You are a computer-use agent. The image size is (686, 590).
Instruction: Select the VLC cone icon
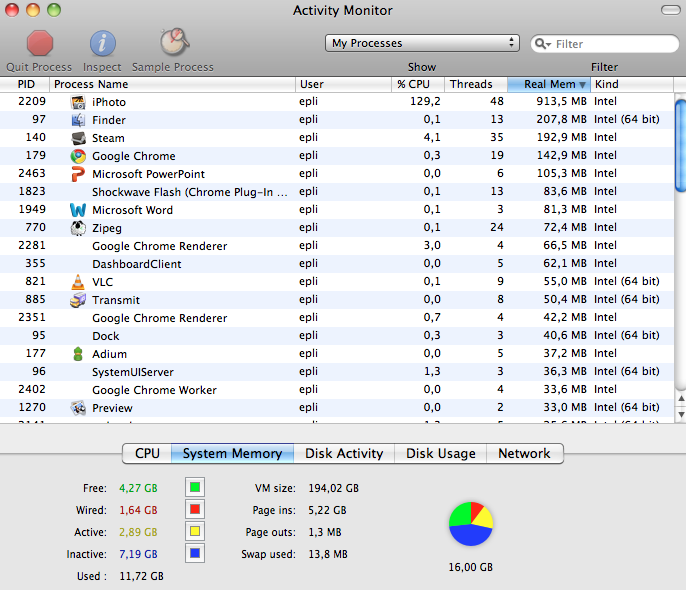(x=78, y=282)
